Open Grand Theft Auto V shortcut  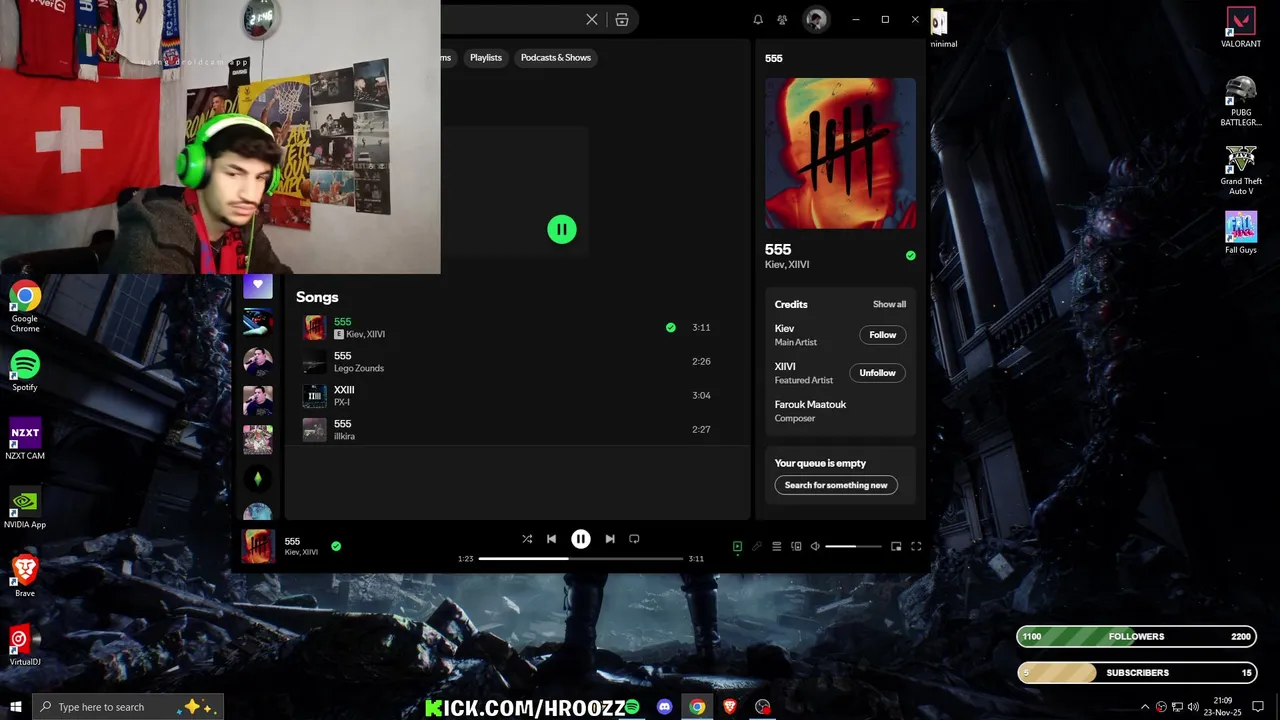point(1241,170)
